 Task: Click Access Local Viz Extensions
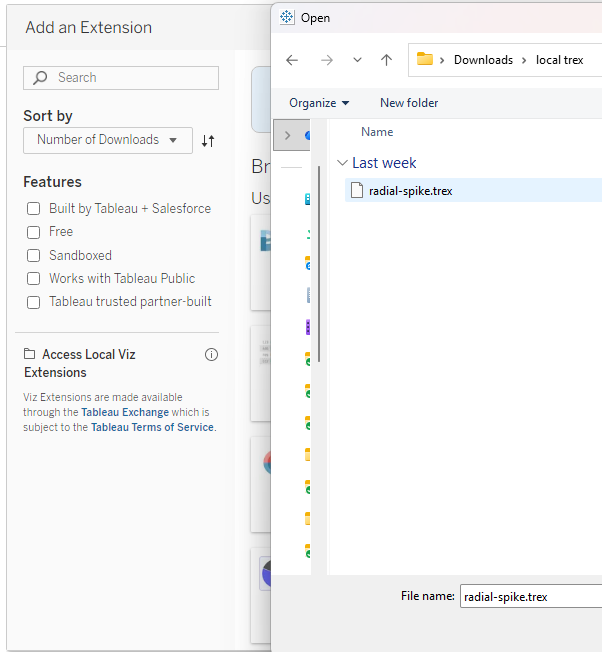(80, 363)
